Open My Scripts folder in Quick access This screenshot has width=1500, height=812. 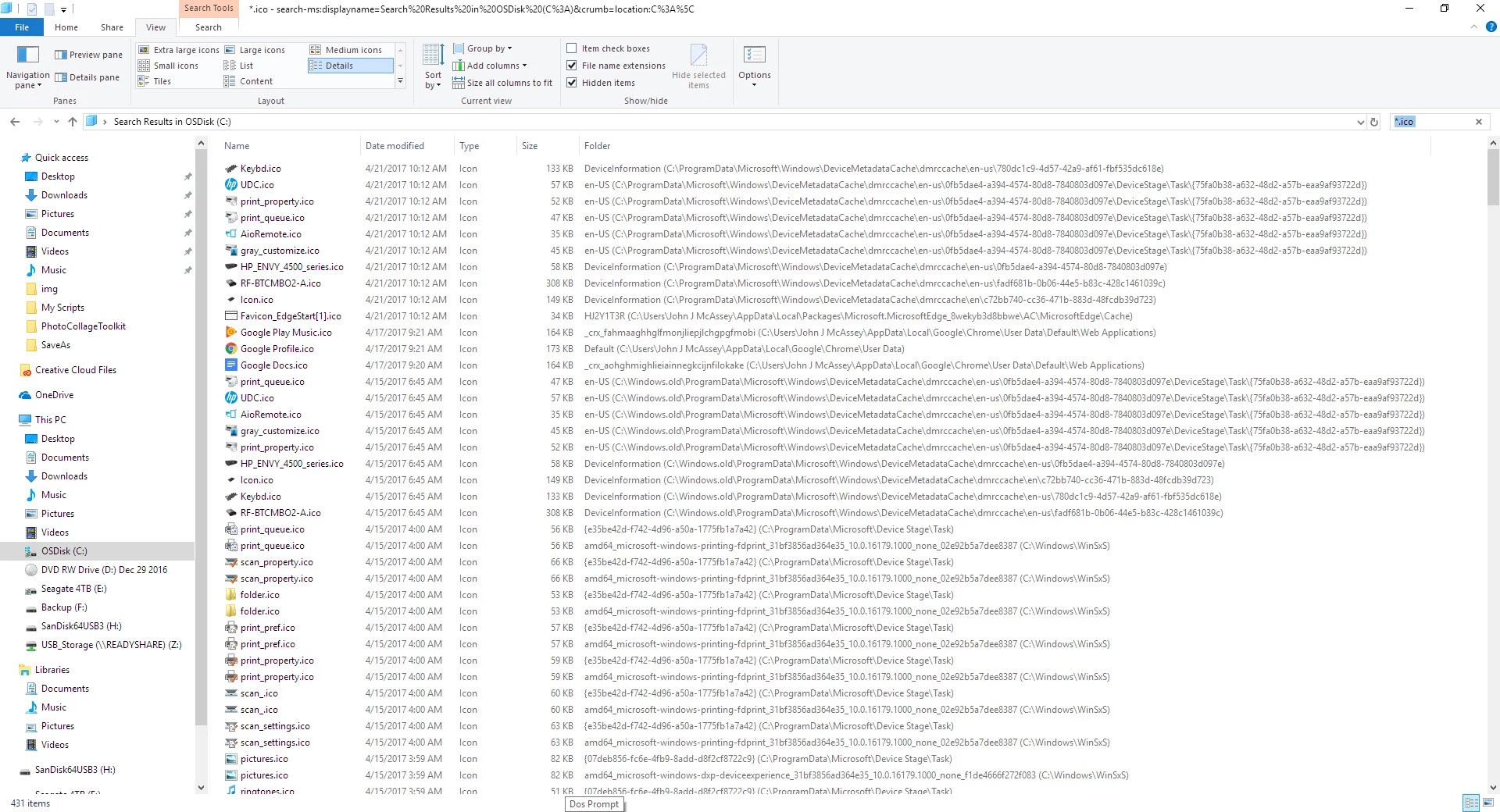click(x=62, y=308)
